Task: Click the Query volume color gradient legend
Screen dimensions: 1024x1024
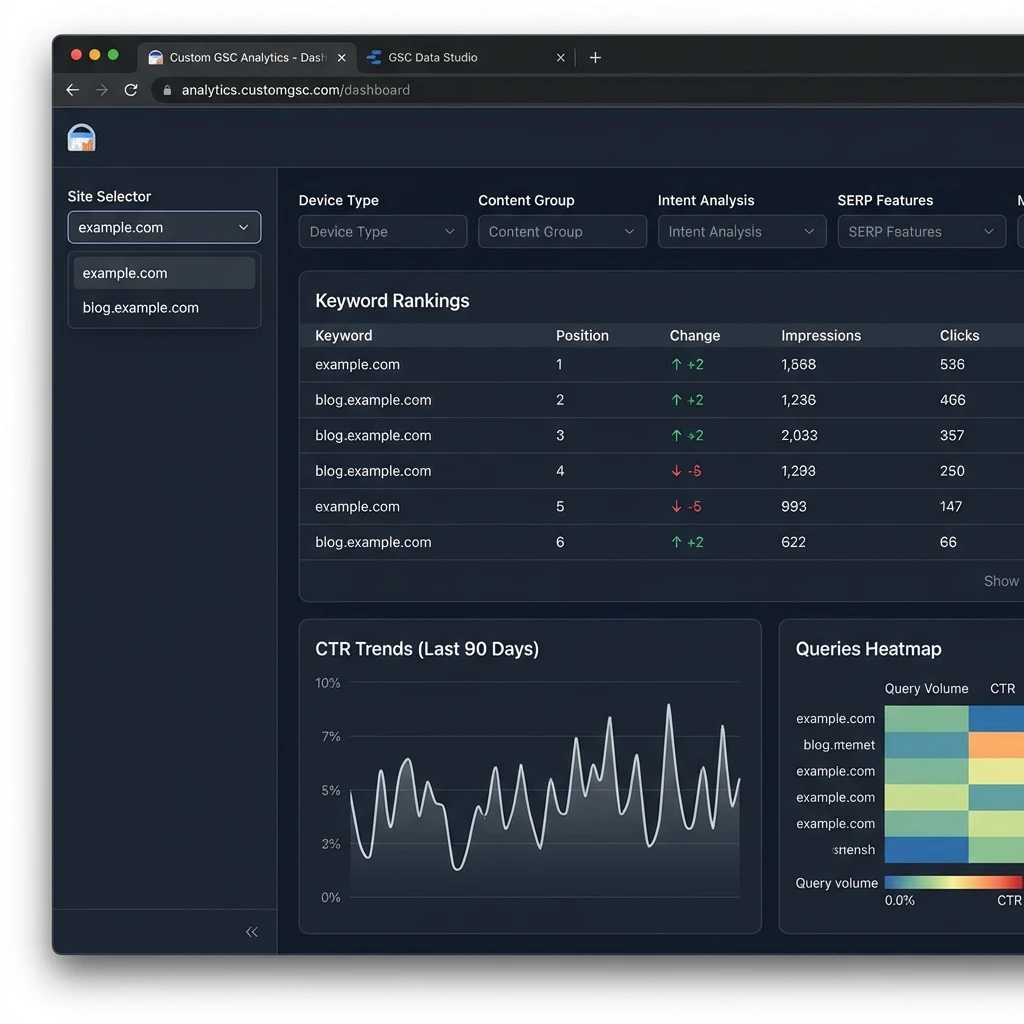Action: pos(953,883)
